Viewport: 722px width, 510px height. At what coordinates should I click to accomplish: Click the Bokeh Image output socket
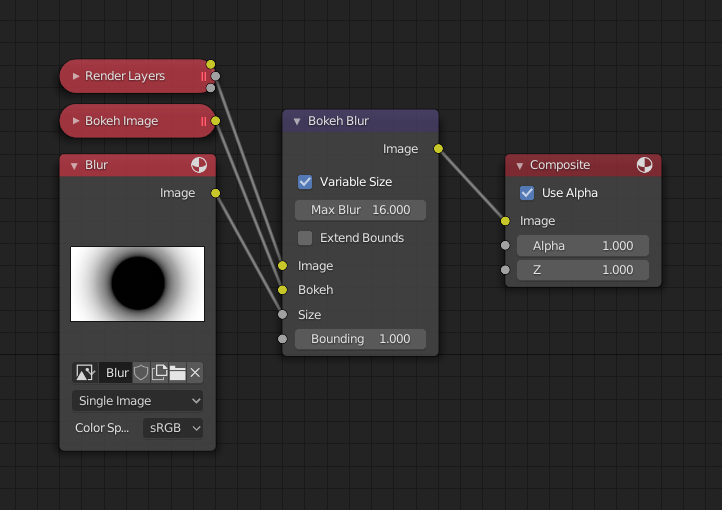tap(215, 121)
